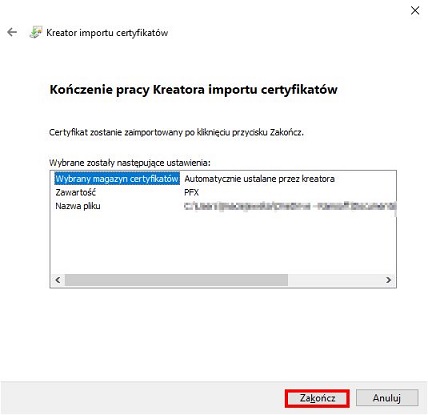Finish import with the Zakończ button
428x415 pixels.
click(x=317, y=398)
